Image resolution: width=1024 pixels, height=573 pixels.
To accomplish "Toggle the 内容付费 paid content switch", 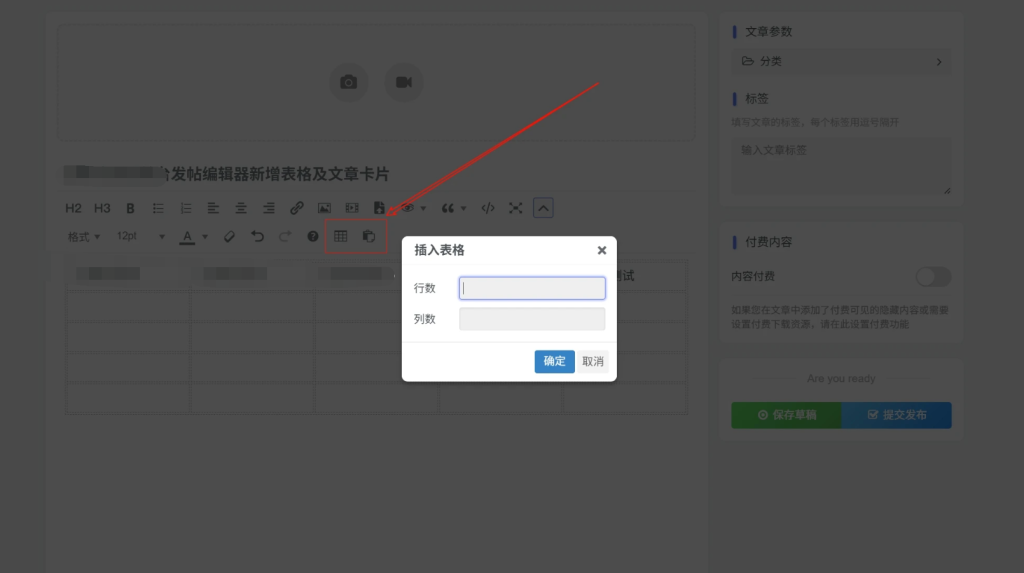I will coord(933,276).
